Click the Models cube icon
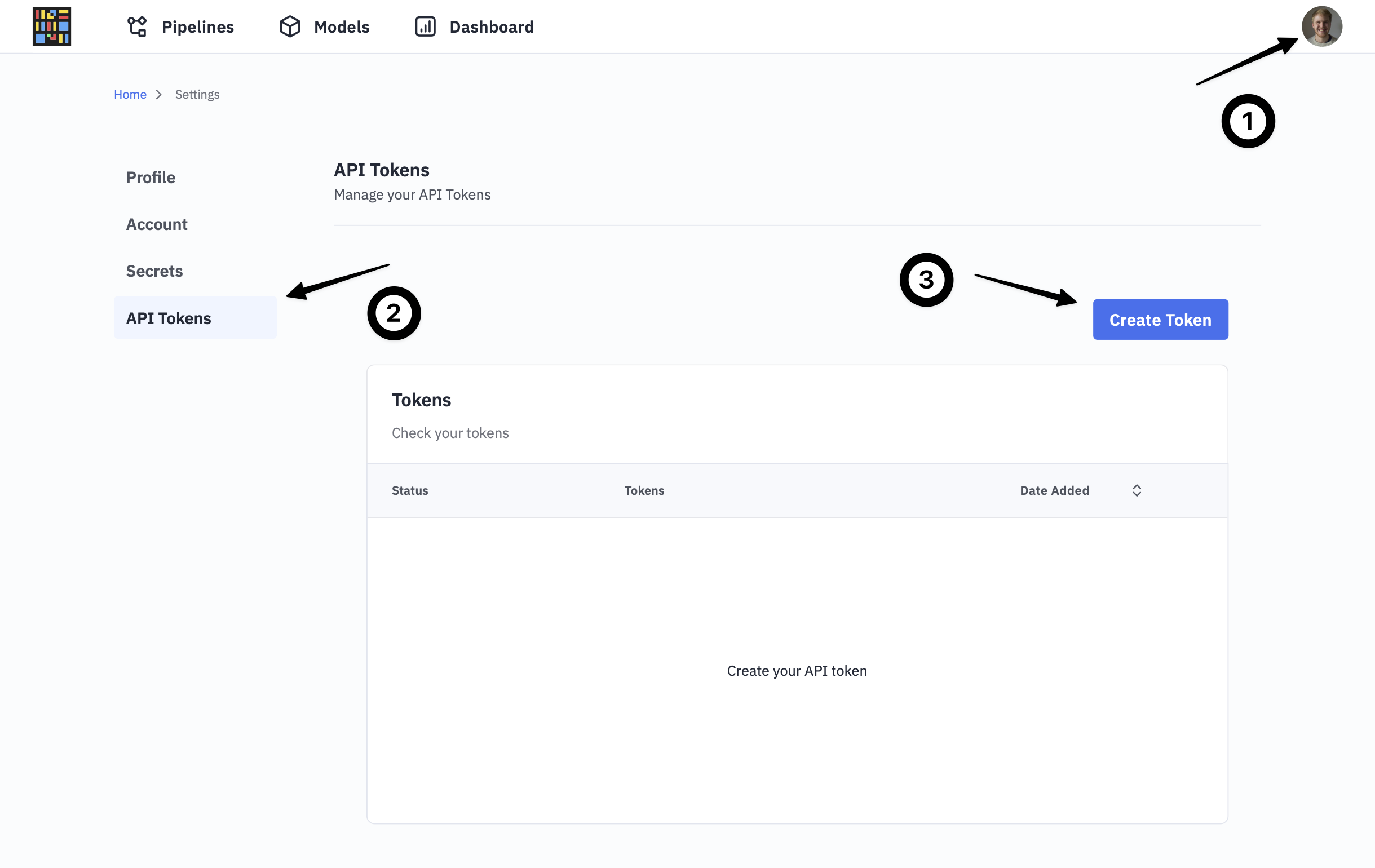Screen dimensions: 1375x868 point(290,26)
